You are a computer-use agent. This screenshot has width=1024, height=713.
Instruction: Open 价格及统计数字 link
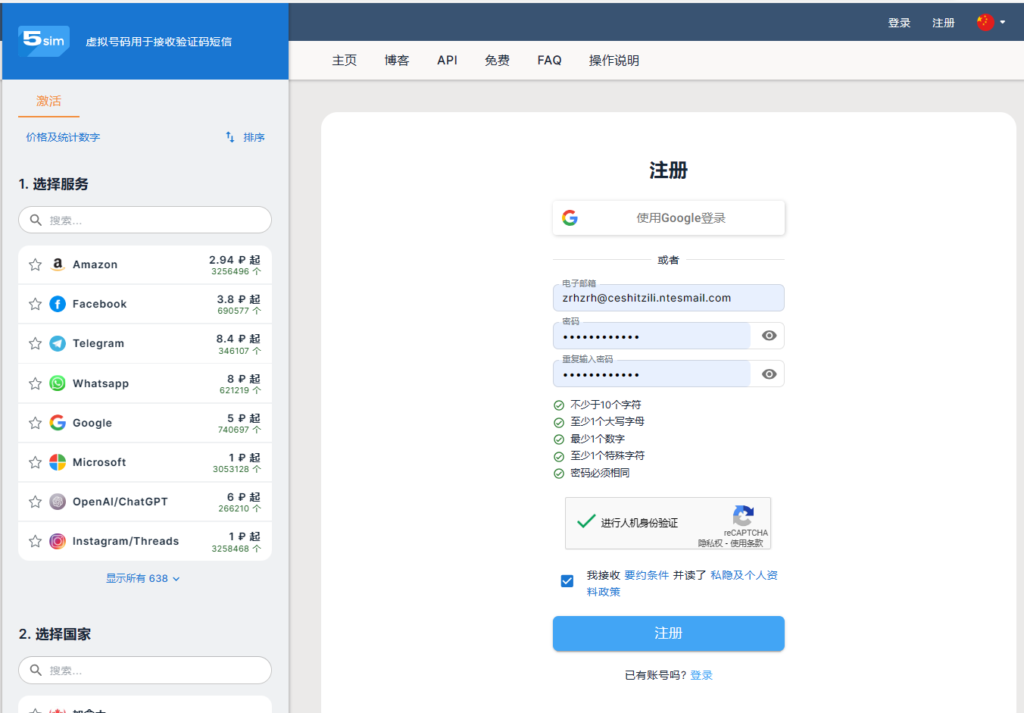(x=63, y=137)
